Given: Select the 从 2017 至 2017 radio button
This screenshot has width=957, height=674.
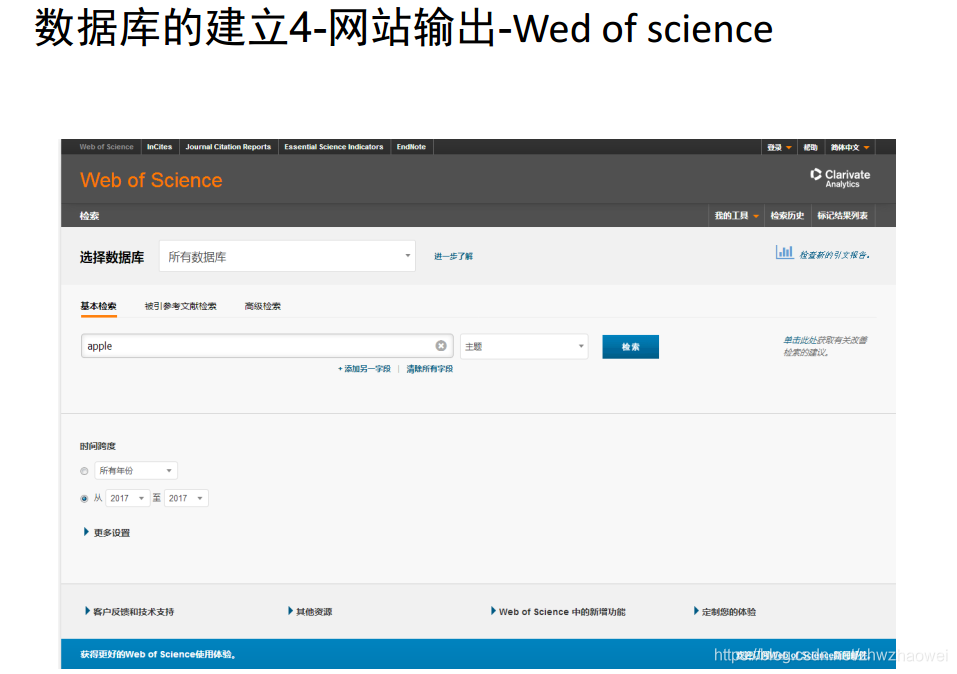Looking at the screenshot, I should (x=84, y=499).
